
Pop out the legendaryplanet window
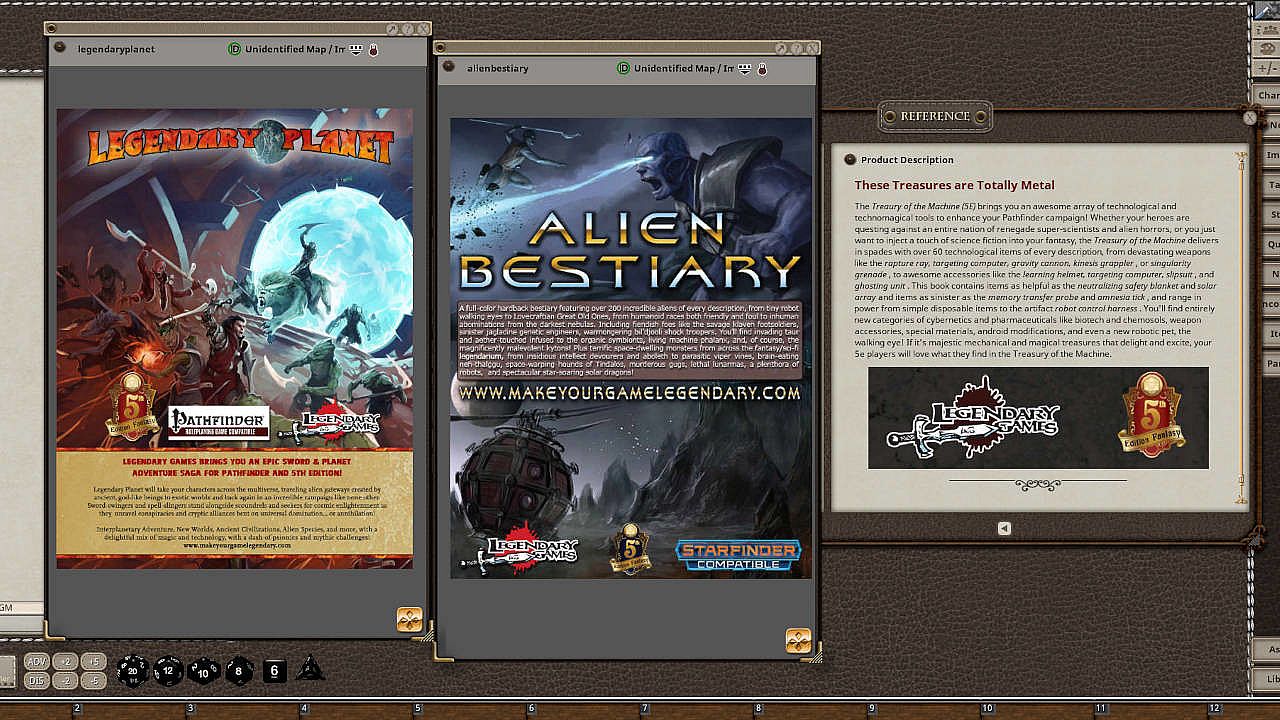[x=393, y=29]
